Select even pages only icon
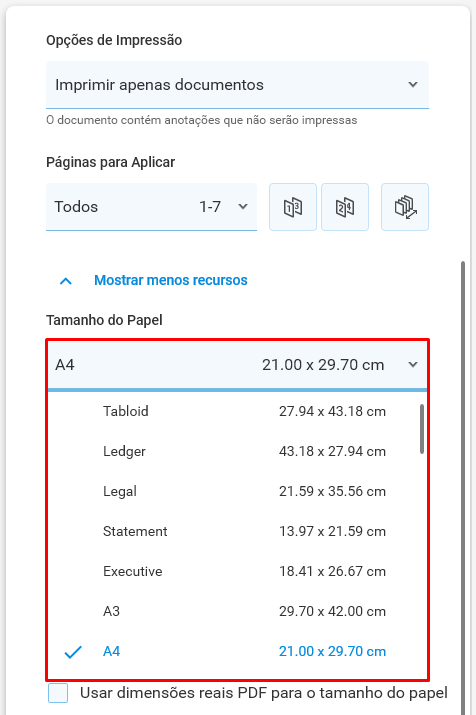 tap(345, 207)
